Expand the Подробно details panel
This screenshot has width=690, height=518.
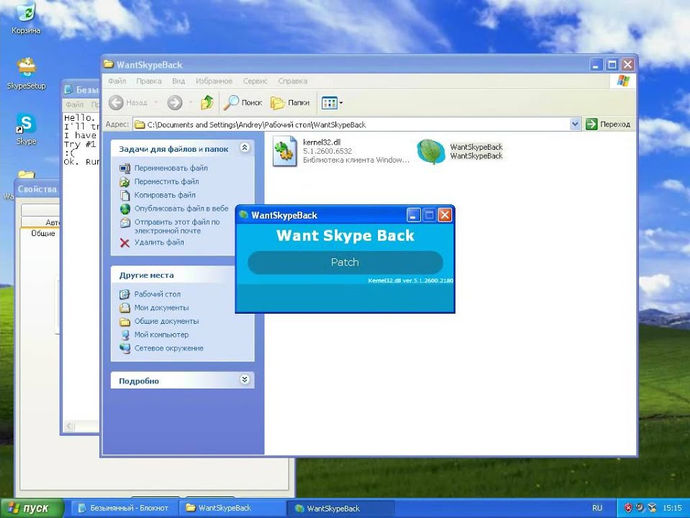coord(245,379)
